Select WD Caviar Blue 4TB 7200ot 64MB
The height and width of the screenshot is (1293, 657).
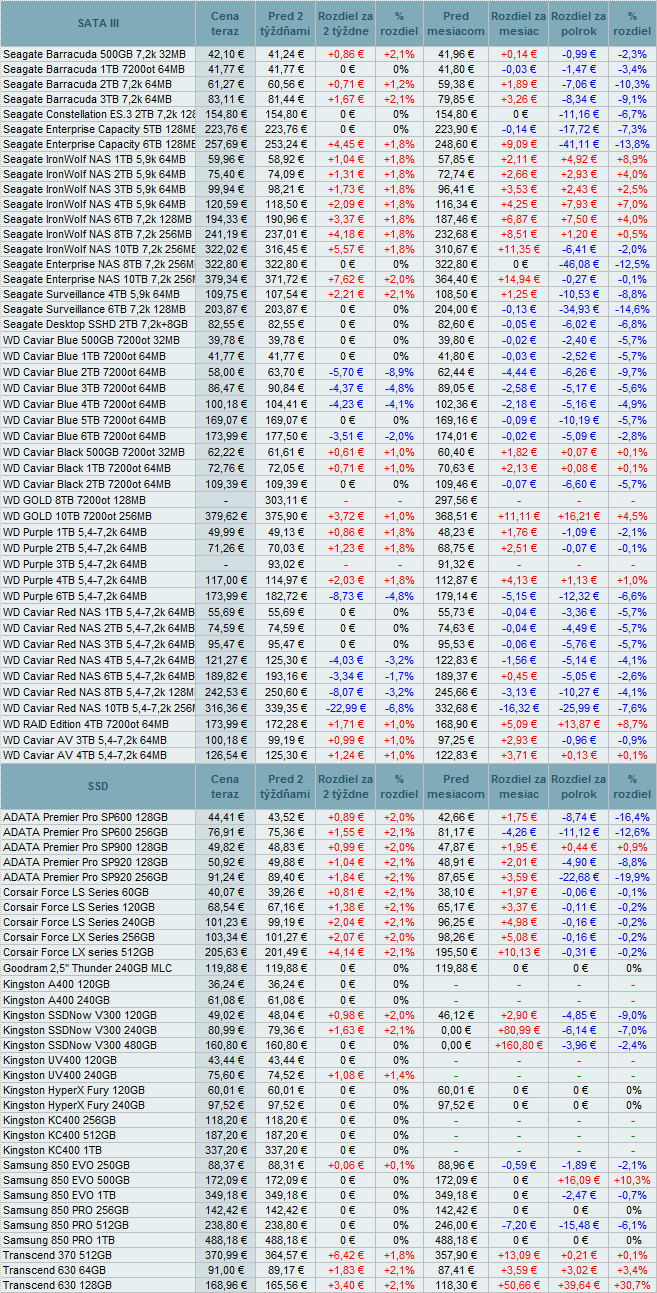(84, 404)
